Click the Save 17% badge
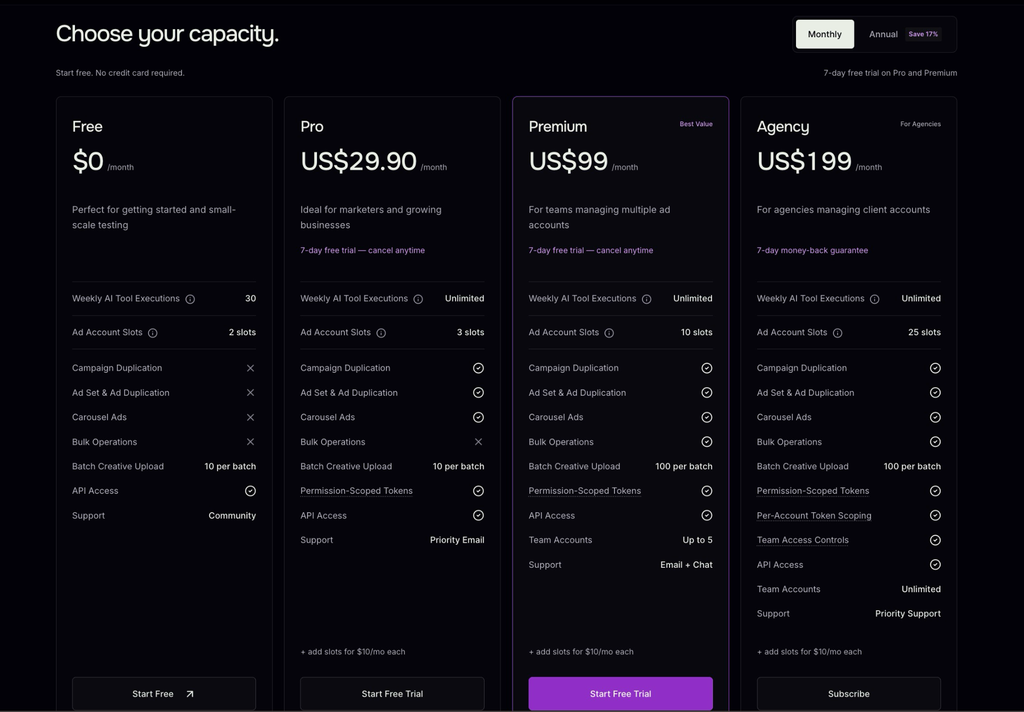 (923, 34)
